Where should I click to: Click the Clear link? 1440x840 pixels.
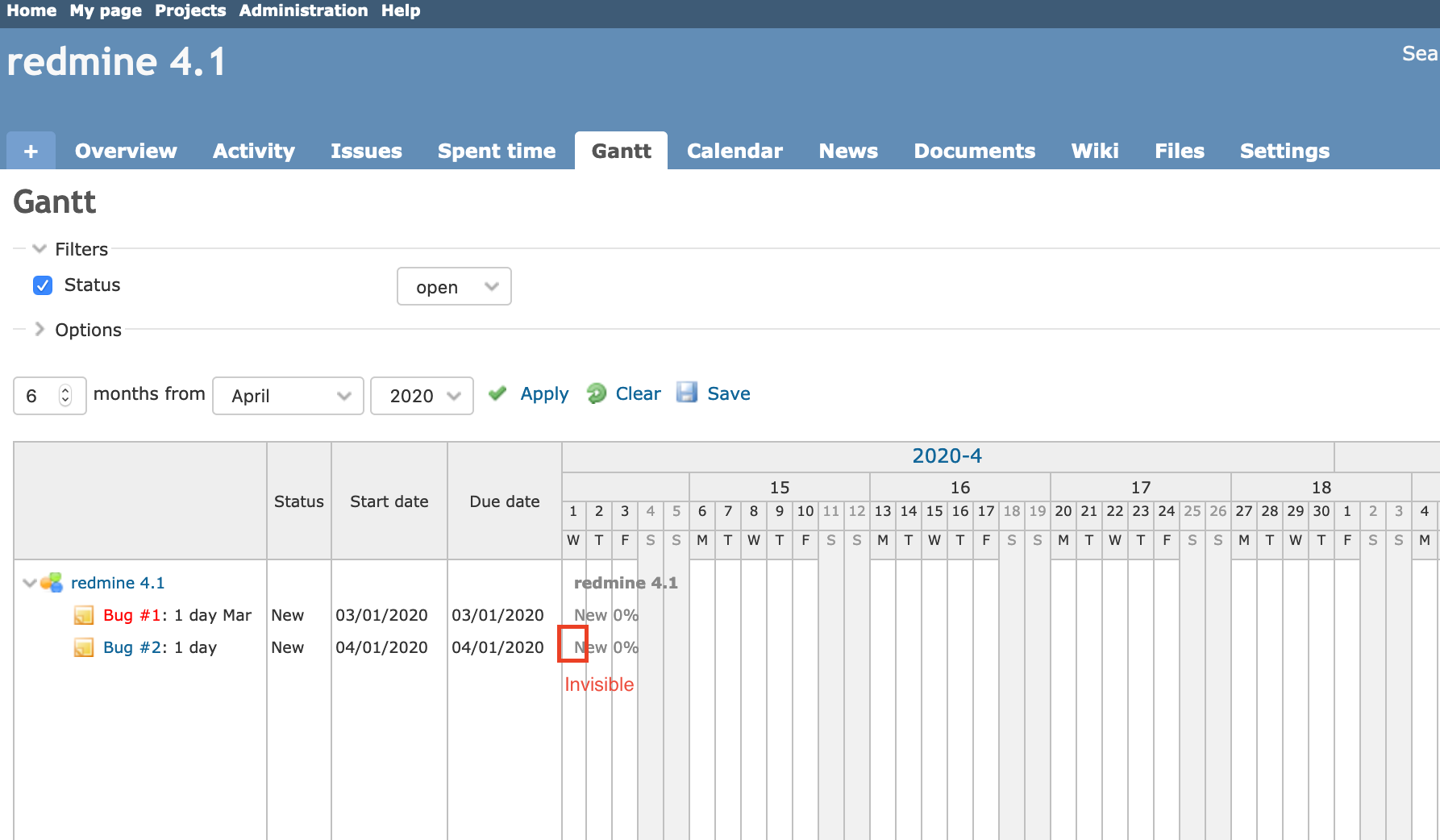coord(638,393)
